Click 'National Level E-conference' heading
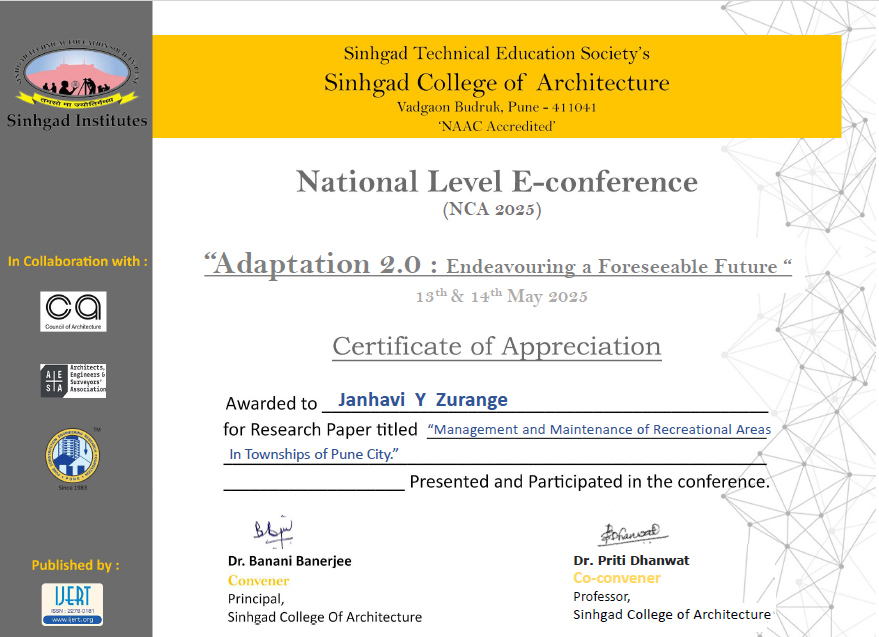879x637 pixels. click(x=497, y=182)
